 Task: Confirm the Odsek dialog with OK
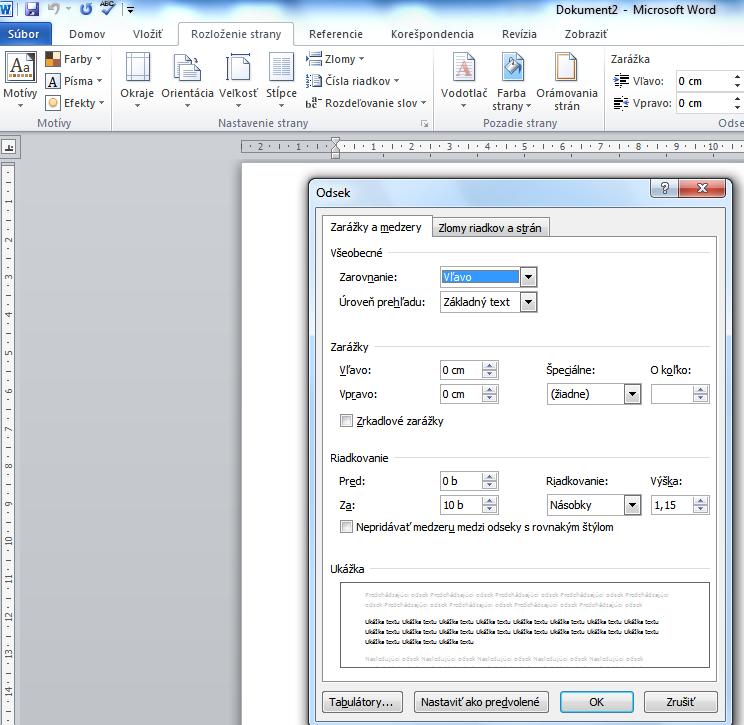pyautogui.click(x=596, y=702)
